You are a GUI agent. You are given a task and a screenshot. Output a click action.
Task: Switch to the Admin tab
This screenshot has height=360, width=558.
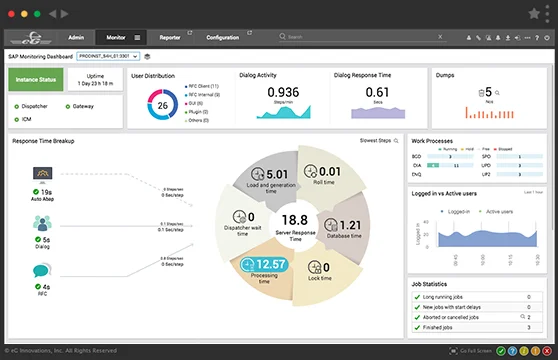pos(76,37)
